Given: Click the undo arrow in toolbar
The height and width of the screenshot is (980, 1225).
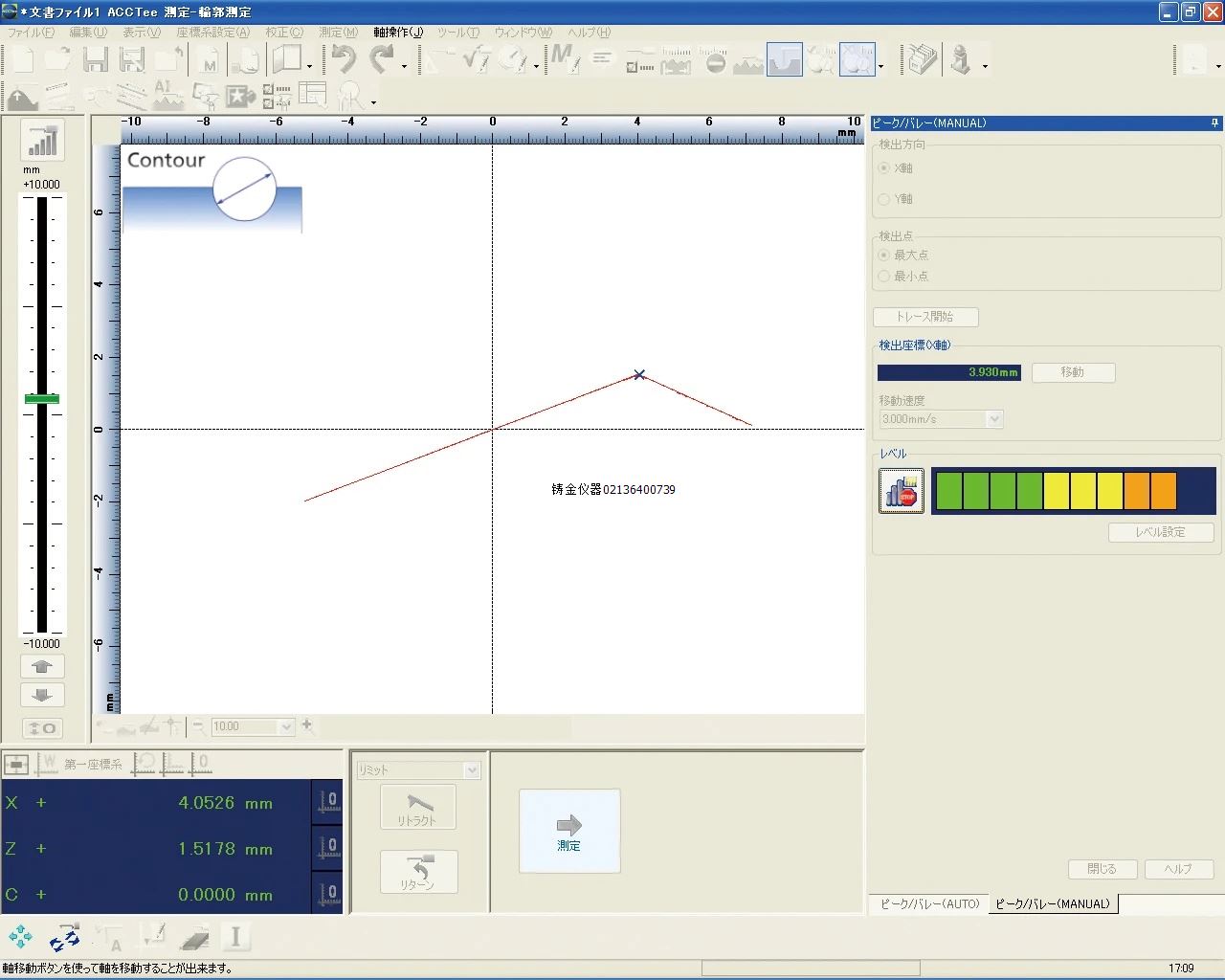Looking at the screenshot, I should click(344, 61).
